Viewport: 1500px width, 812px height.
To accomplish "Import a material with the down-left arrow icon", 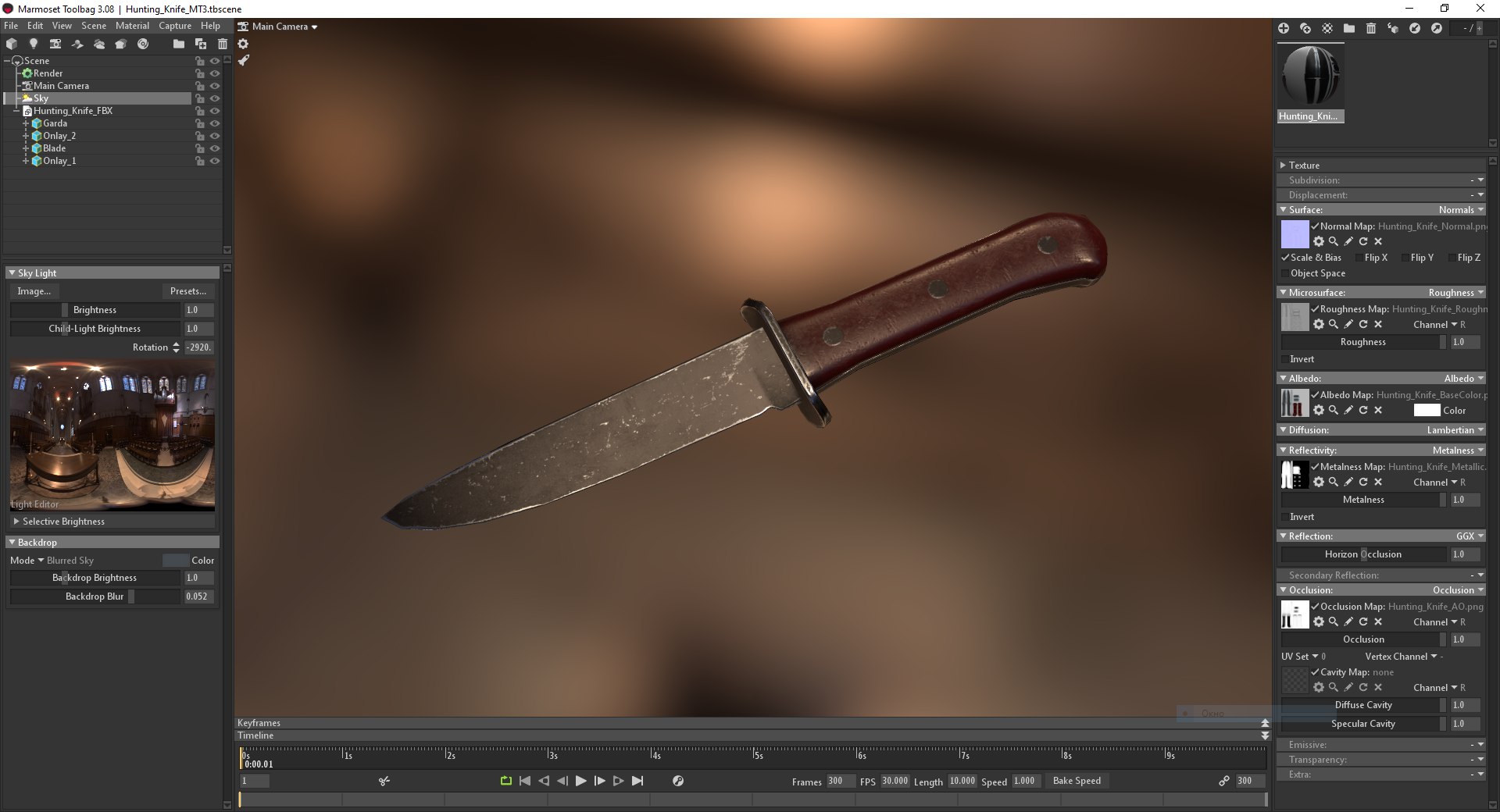I will (1415, 28).
